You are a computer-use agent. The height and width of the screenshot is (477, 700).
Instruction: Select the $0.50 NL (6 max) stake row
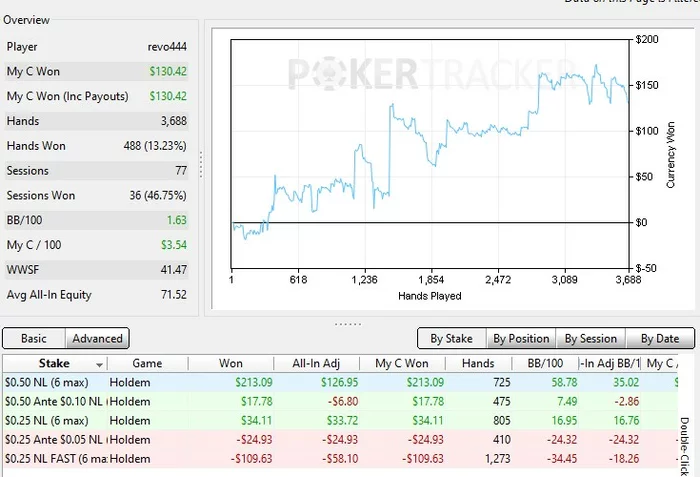[x=340, y=382]
